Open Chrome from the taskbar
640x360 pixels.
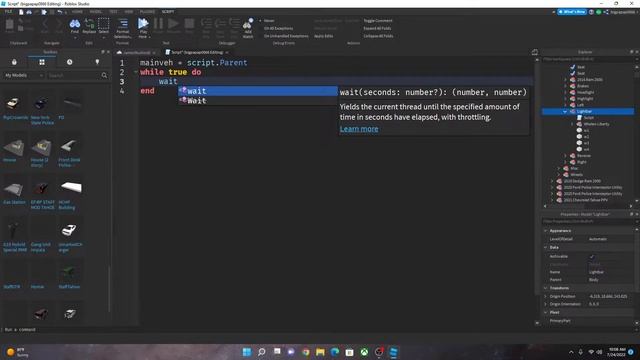tap(305, 352)
